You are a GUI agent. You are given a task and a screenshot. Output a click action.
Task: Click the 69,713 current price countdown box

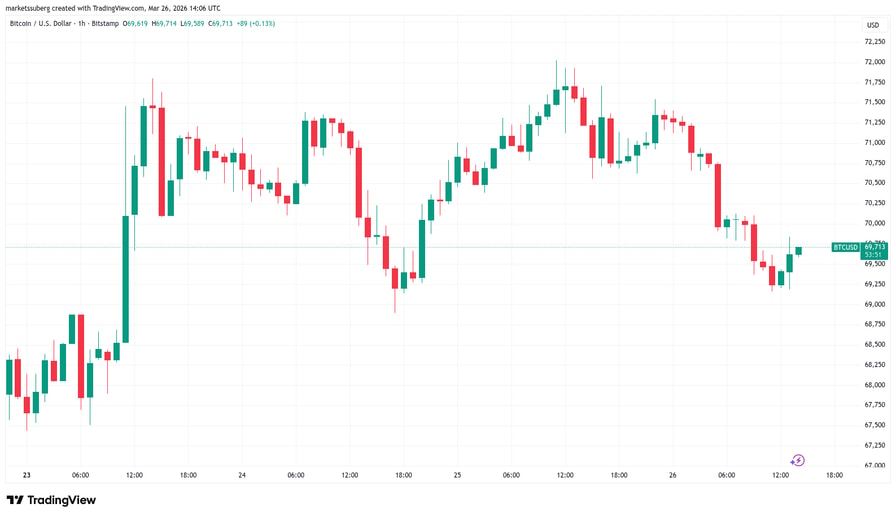[874, 251]
